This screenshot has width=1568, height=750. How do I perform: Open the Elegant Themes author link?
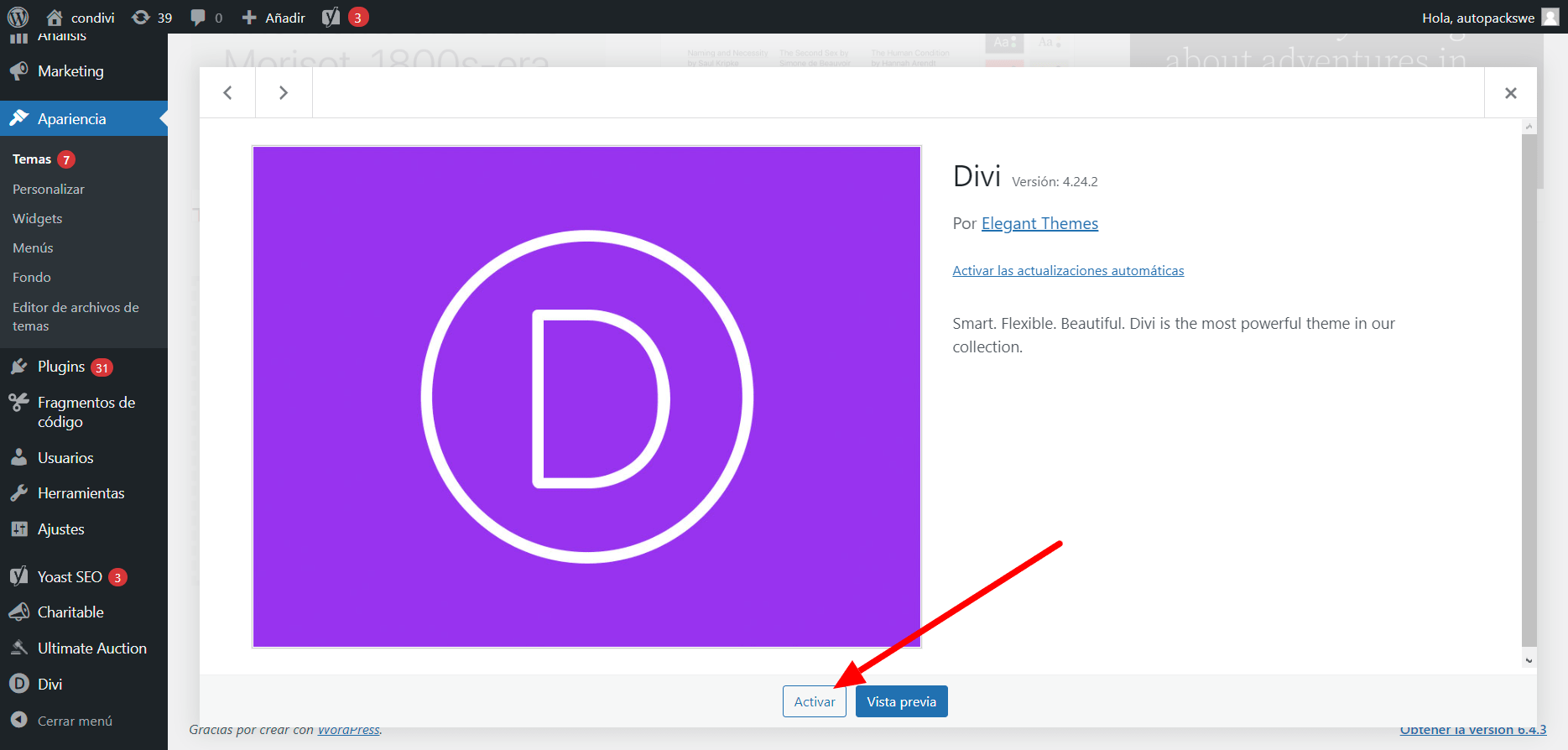click(x=1039, y=223)
